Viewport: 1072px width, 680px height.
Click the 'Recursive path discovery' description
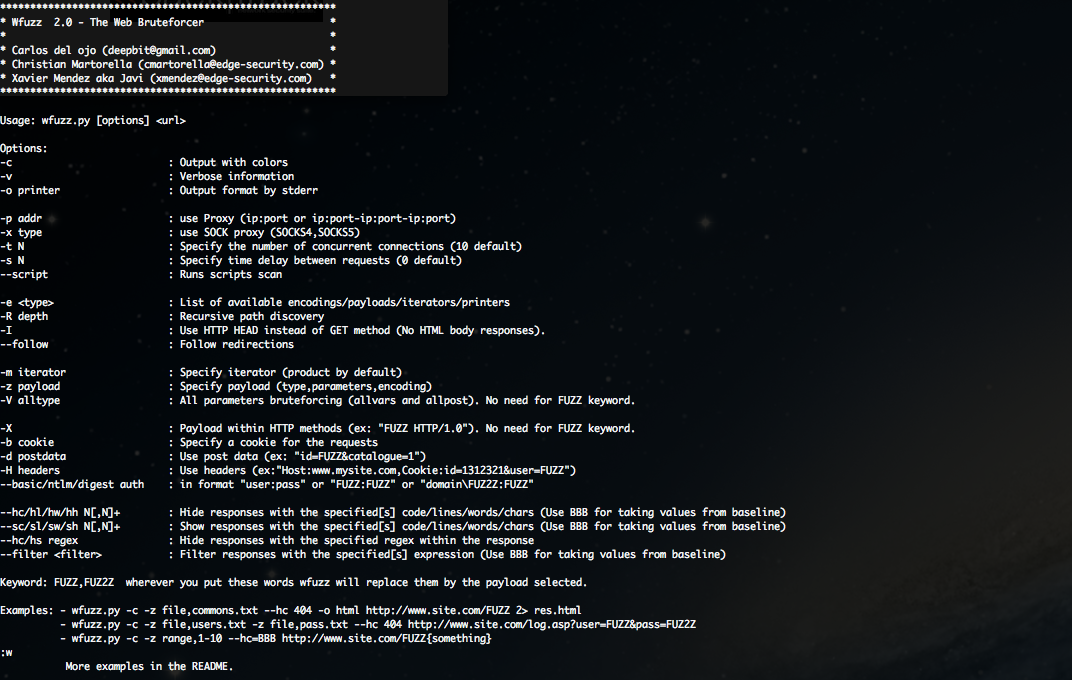coord(252,316)
